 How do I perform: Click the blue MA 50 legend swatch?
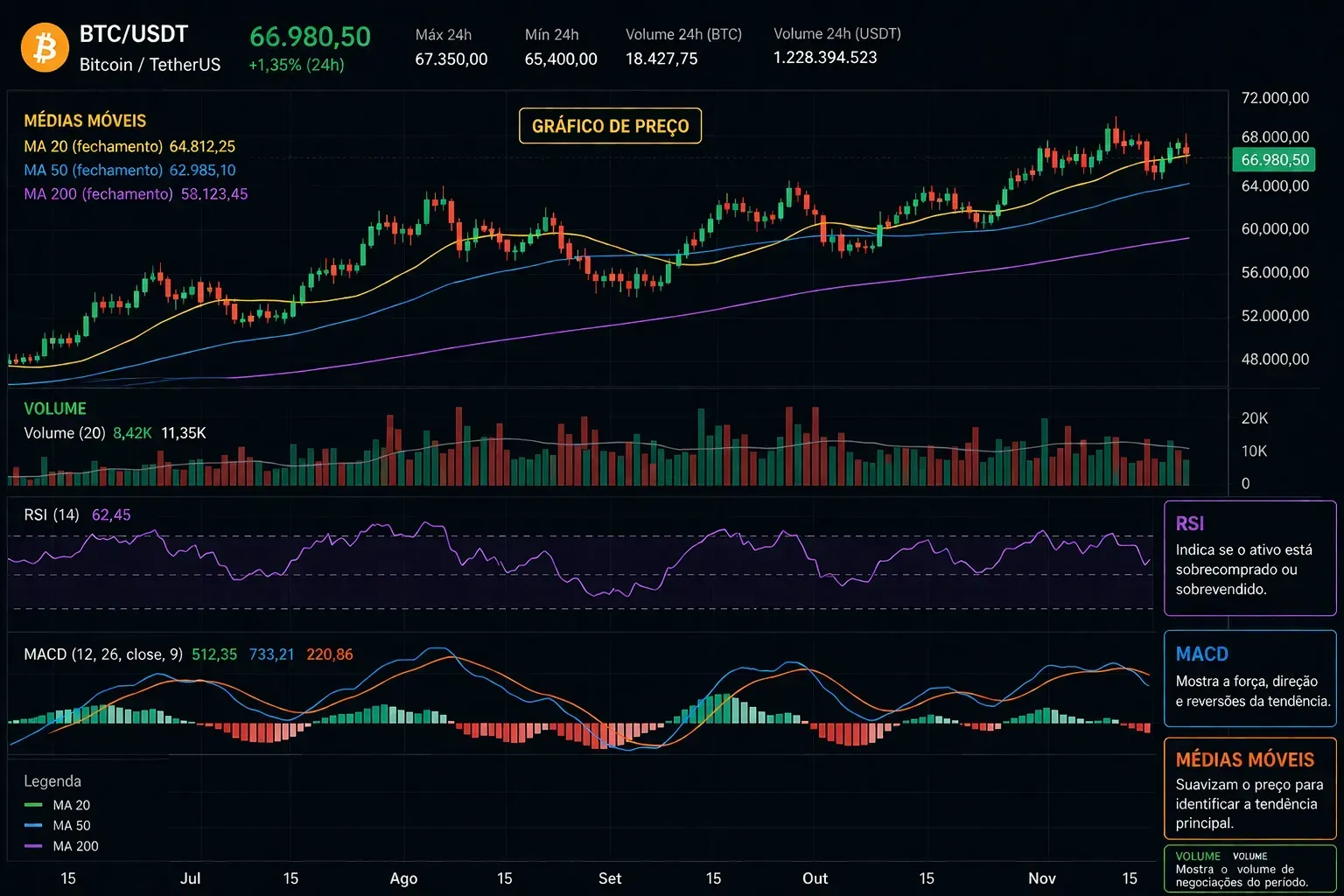click(x=33, y=825)
